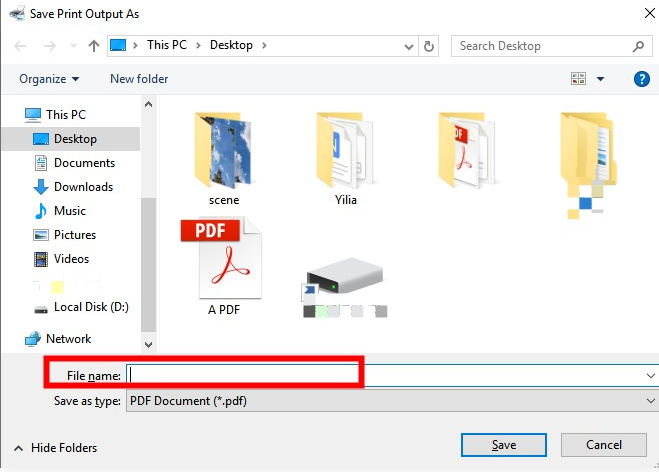Image resolution: width=659 pixels, height=472 pixels.
Task: Open Downloads in the navigation pane
Action: click(x=83, y=187)
